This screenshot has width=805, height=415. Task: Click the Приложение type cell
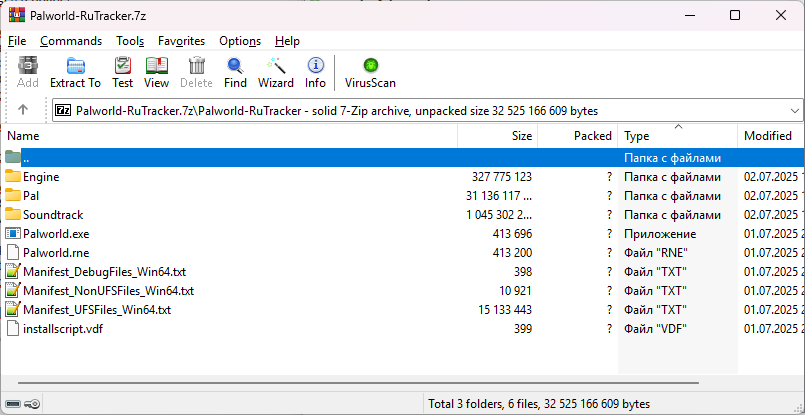(660, 234)
